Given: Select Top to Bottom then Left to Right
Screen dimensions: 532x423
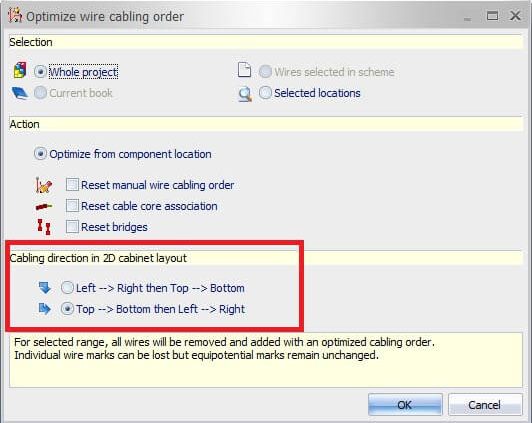Looking at the screenshot, I should pyautogui.click(x=67, y=309).
